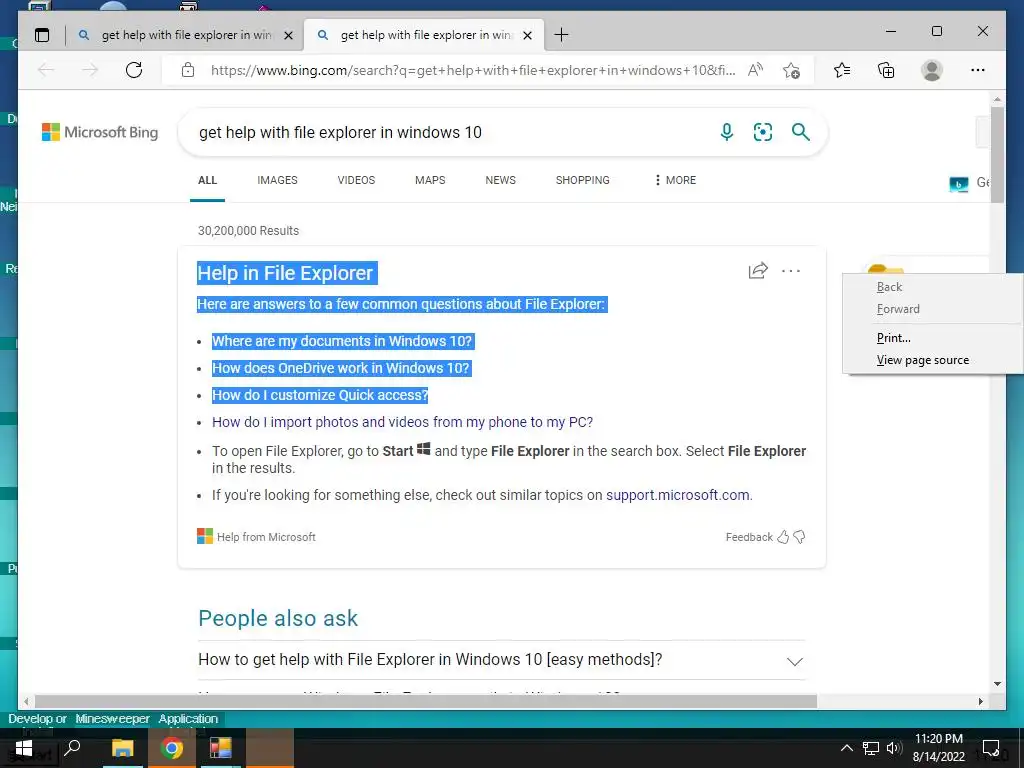Click the Feedback label text
This screenshot has width=1024, height=768.
[749, 537]
